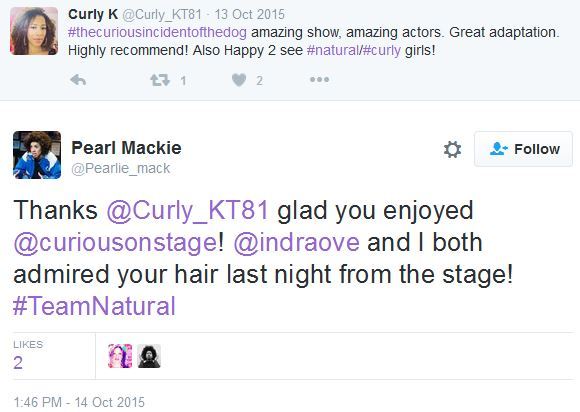Open the three-dots more menu
The width and height of the screenshot is (580, 412).
320,80
